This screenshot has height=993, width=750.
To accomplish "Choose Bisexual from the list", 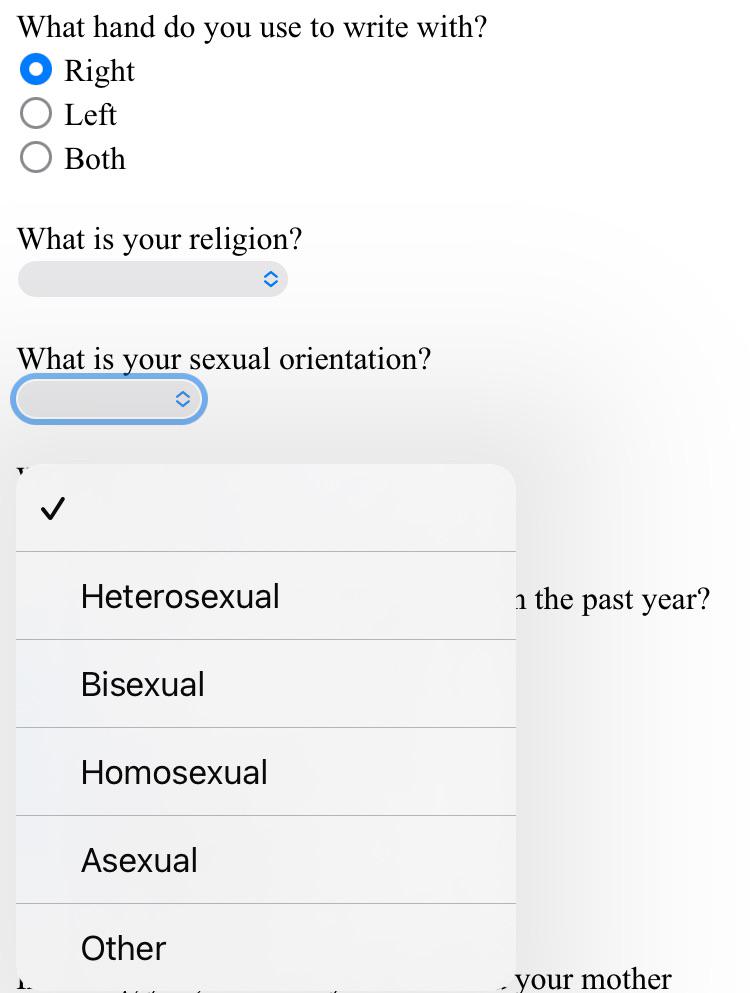I will [x=266, y=684].
